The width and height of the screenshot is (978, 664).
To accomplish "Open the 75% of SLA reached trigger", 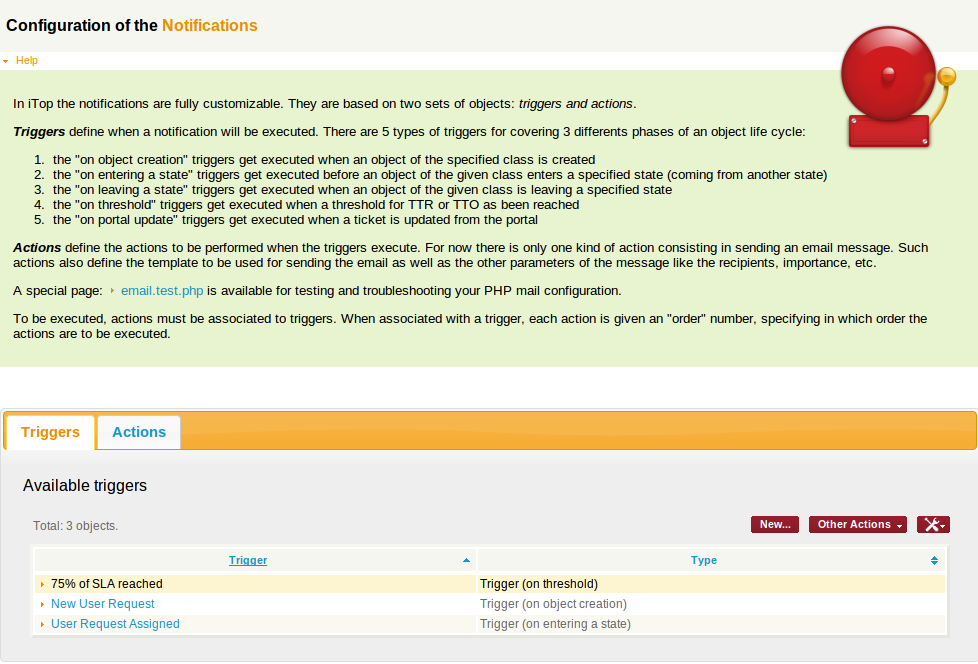I will (107, 584).
